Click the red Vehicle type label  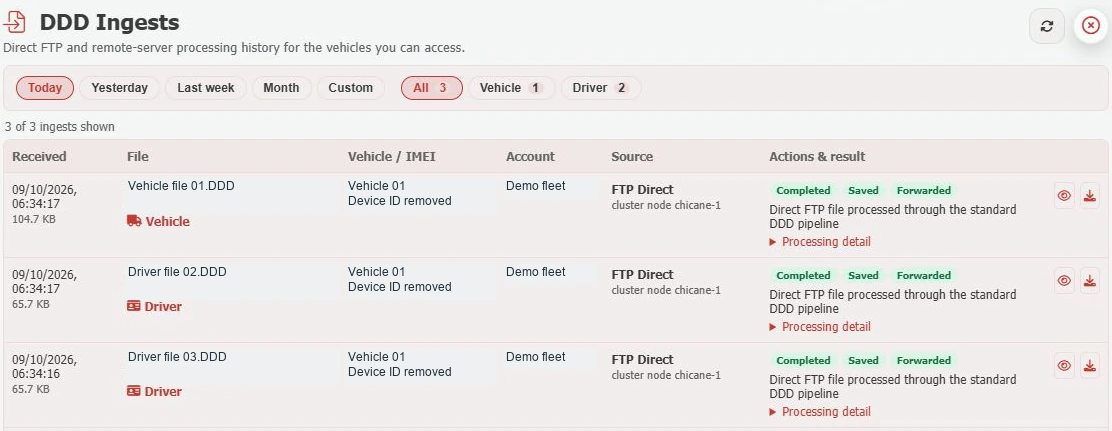pos(167,221)
